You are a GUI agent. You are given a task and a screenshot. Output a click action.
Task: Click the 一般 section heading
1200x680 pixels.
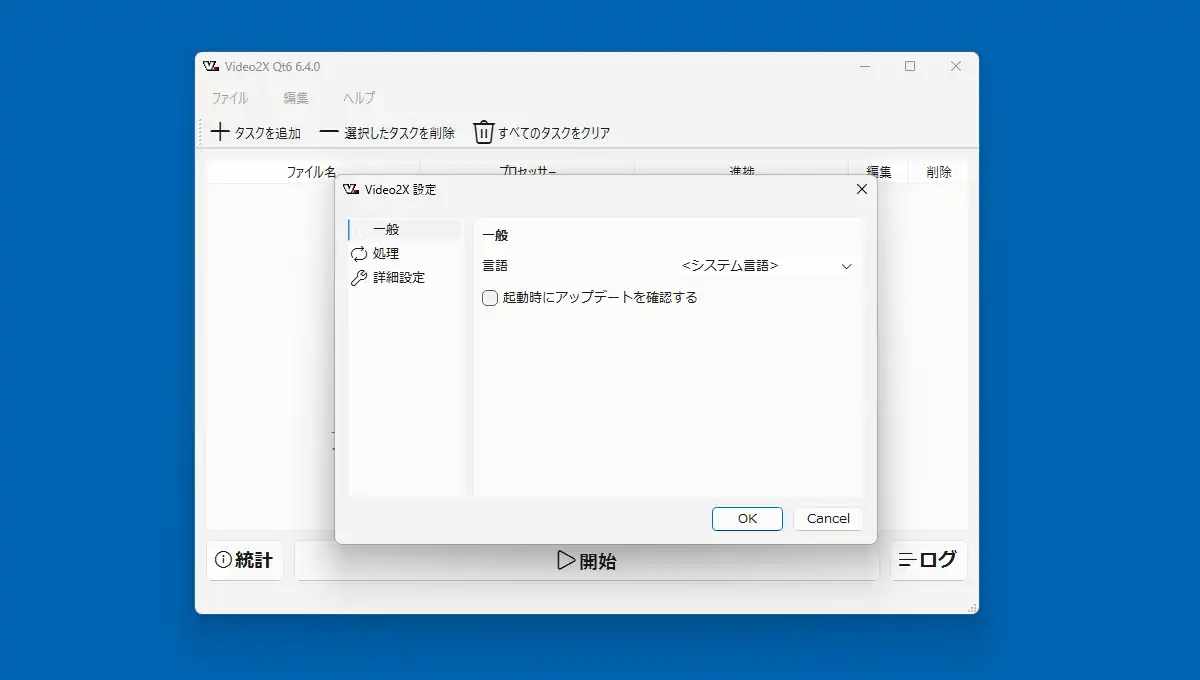tap(495, 236)
